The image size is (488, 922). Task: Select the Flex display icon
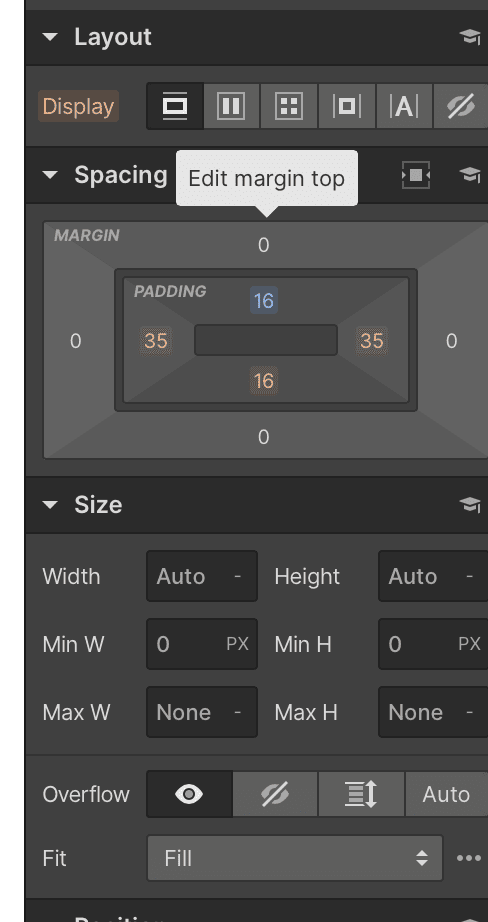coord(231,106)
